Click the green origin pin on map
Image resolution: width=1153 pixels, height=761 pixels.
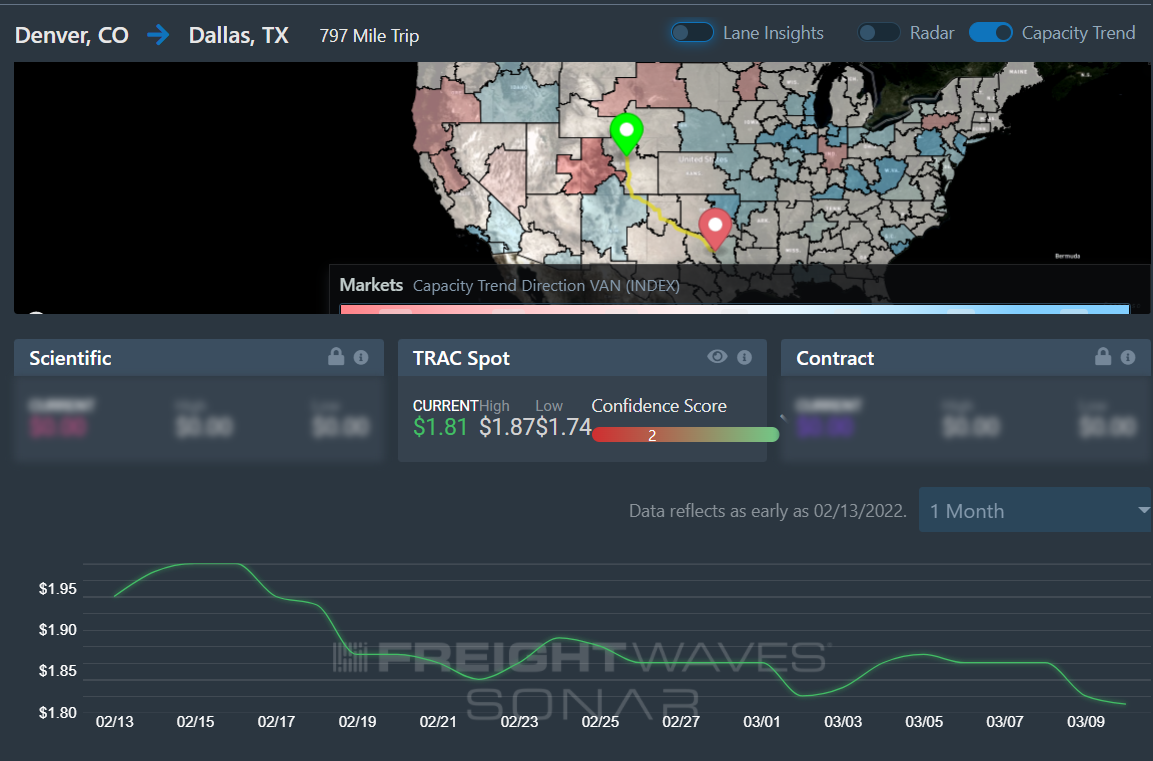(627, 133)
